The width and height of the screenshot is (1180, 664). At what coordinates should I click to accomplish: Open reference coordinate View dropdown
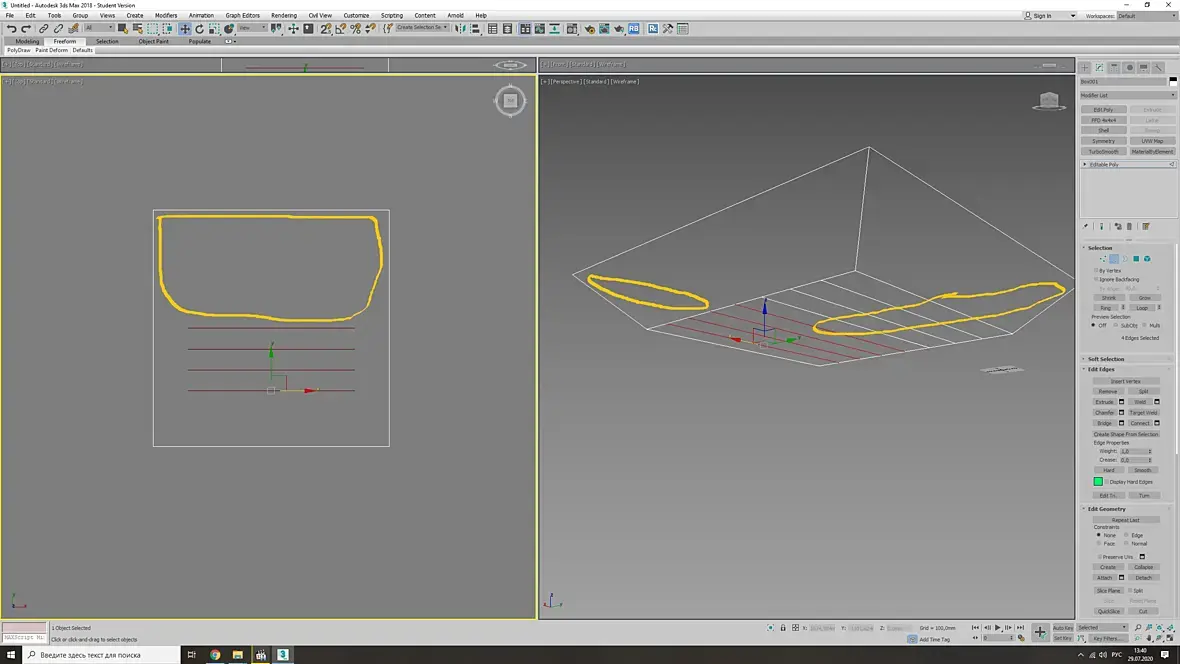click(x=252, y=28)
